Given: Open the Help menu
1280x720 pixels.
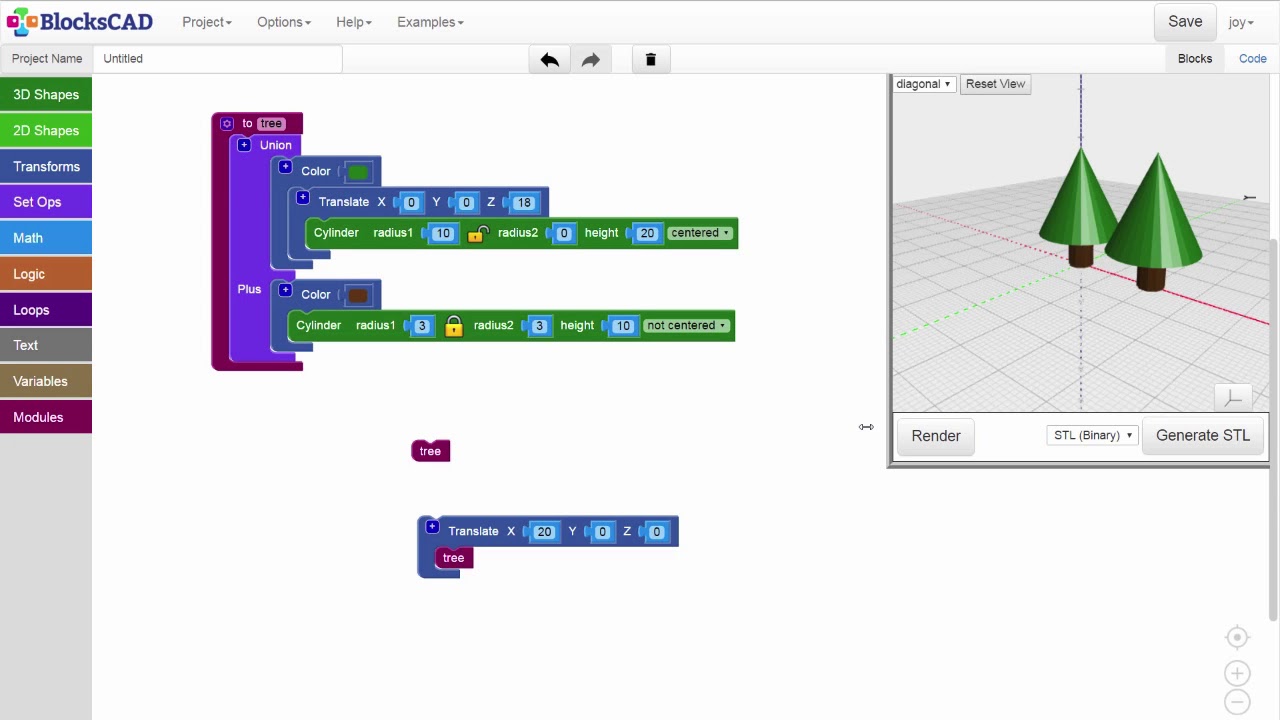Looking at the screenshot, I should pyautogui.click(x=354, y=22).
